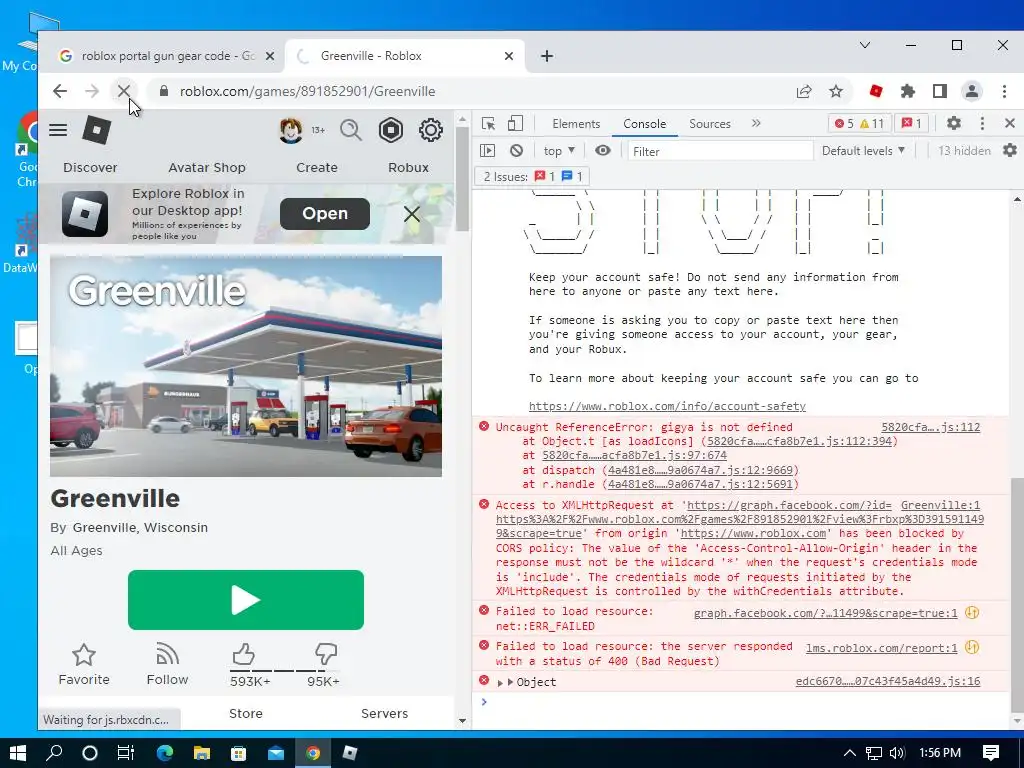Viewport: 1024px width, 768px height.
Task: Open Default levels dropdown
Action: point(863,151)
